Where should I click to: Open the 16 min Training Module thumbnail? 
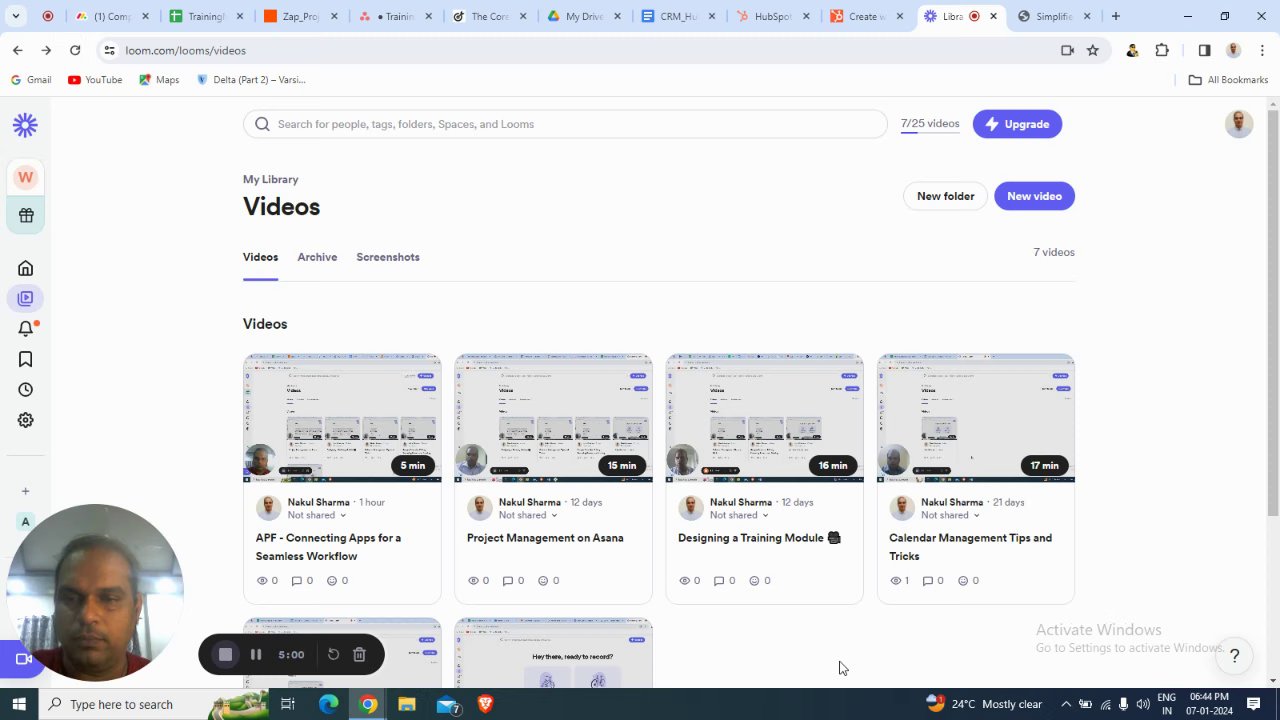[764, 418]
